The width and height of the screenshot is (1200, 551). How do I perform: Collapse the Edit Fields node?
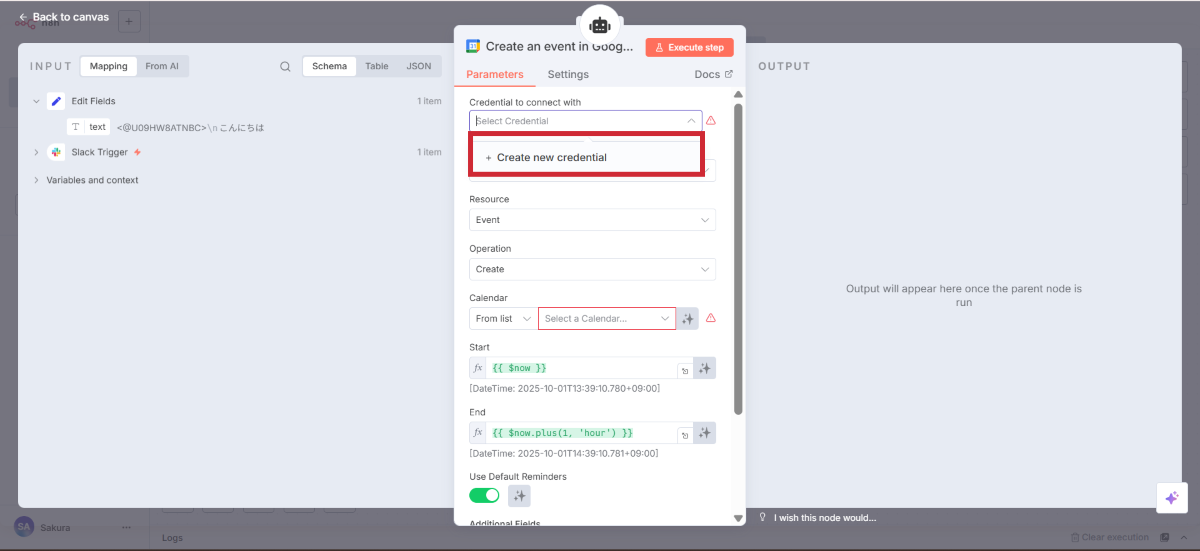[36, 101]
